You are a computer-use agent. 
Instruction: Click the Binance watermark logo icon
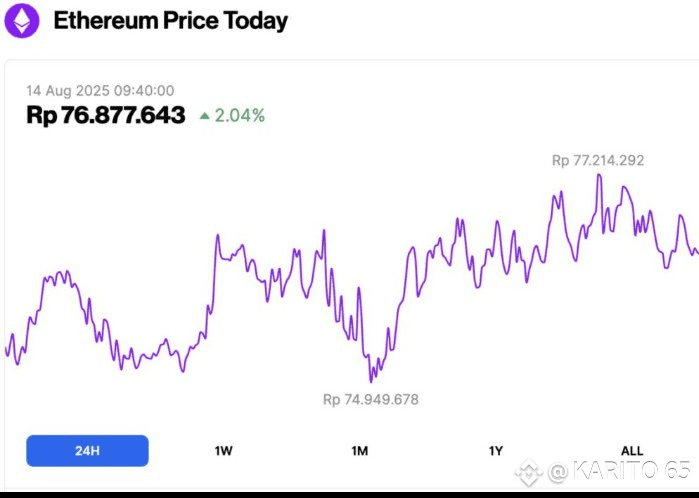coord(529,472)
